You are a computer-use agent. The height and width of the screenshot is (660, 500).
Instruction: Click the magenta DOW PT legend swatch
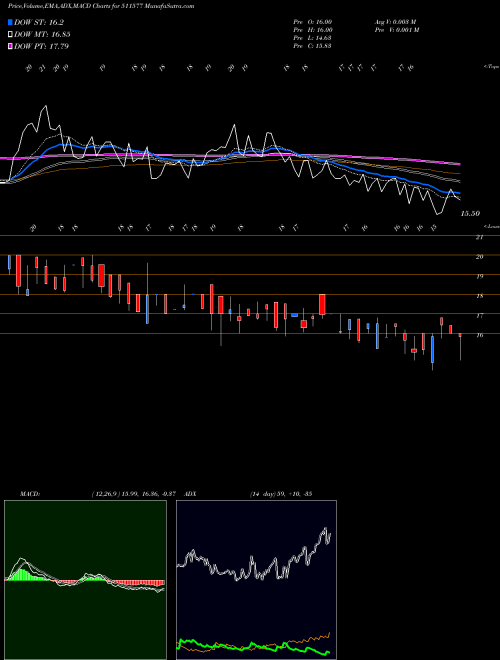pos(10,46)
